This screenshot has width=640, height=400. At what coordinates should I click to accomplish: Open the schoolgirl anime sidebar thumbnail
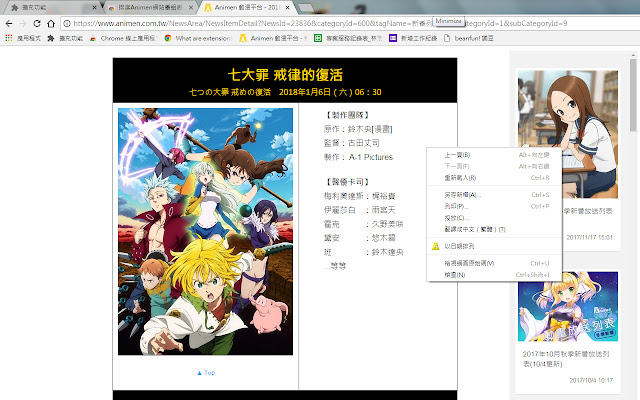pos(568,134)
